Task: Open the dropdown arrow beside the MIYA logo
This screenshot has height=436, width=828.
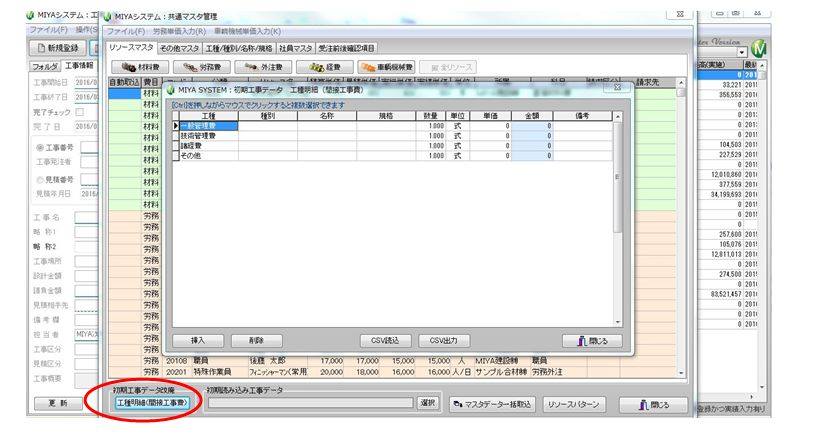Action: pos(742,52)
